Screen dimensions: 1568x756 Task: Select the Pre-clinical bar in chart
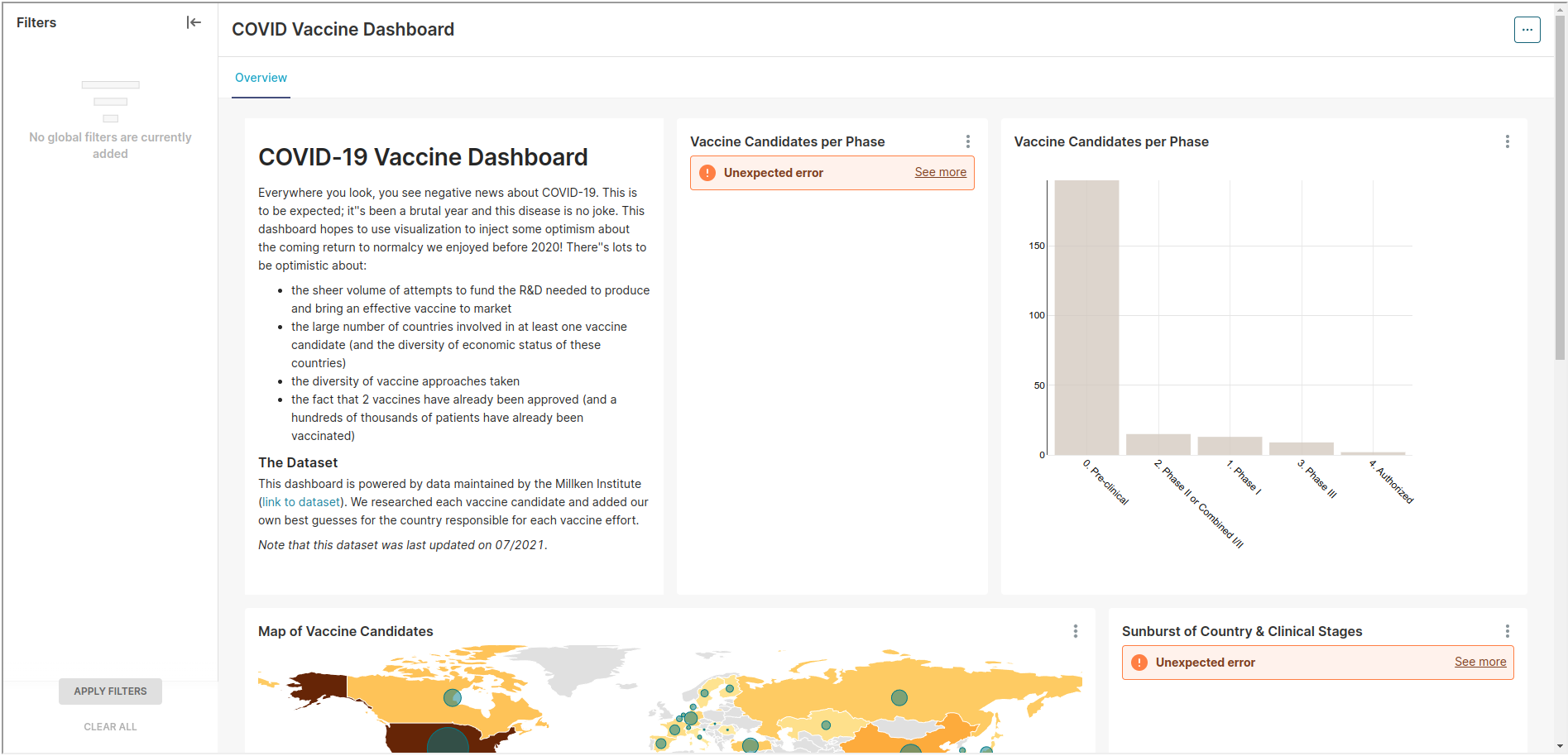tap(1086, 318)
